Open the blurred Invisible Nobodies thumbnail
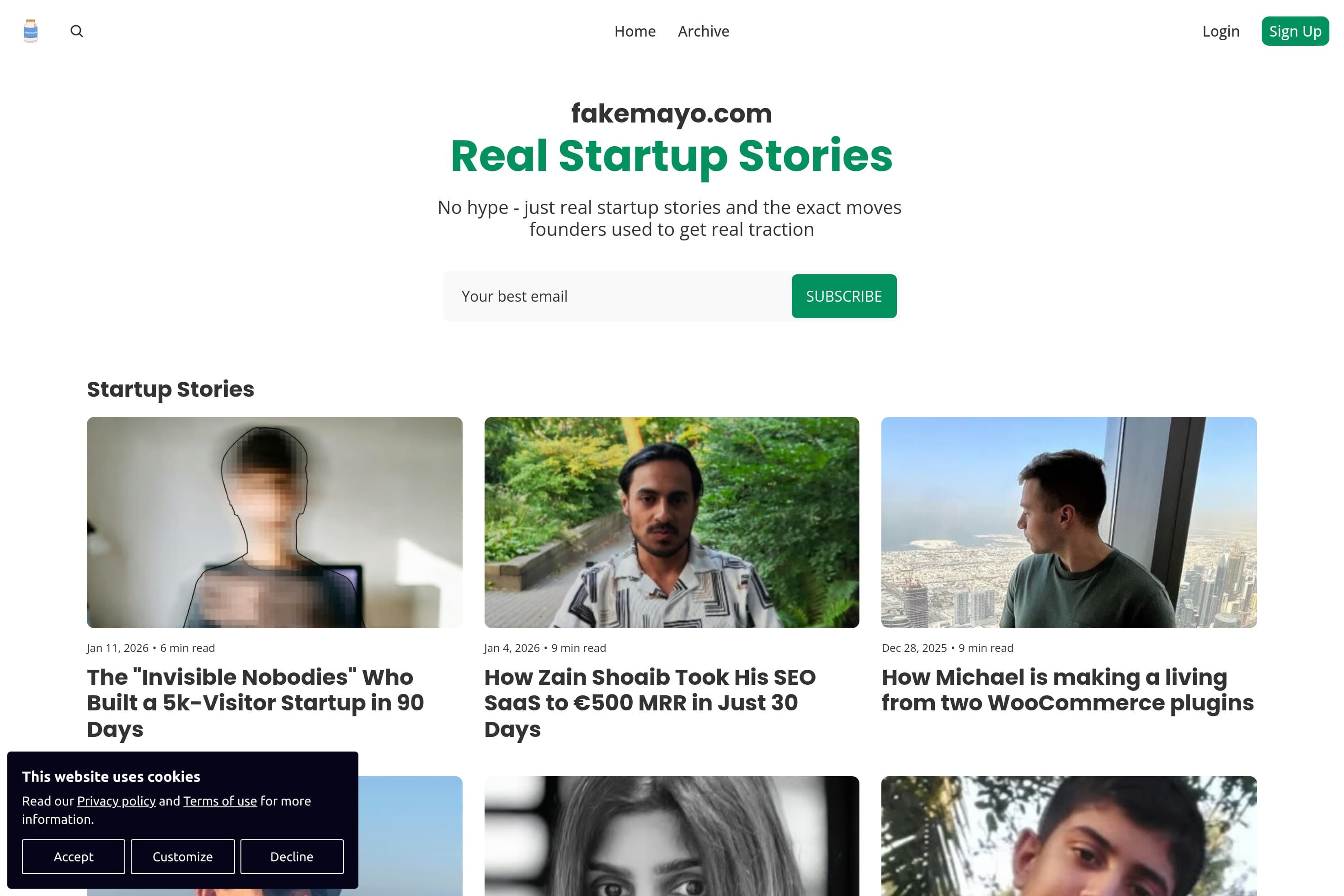 274,522
